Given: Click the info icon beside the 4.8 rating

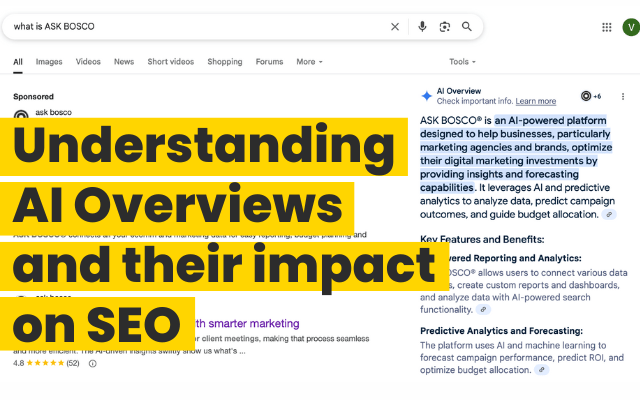Looking at the screenshot, I should point(93,363).
